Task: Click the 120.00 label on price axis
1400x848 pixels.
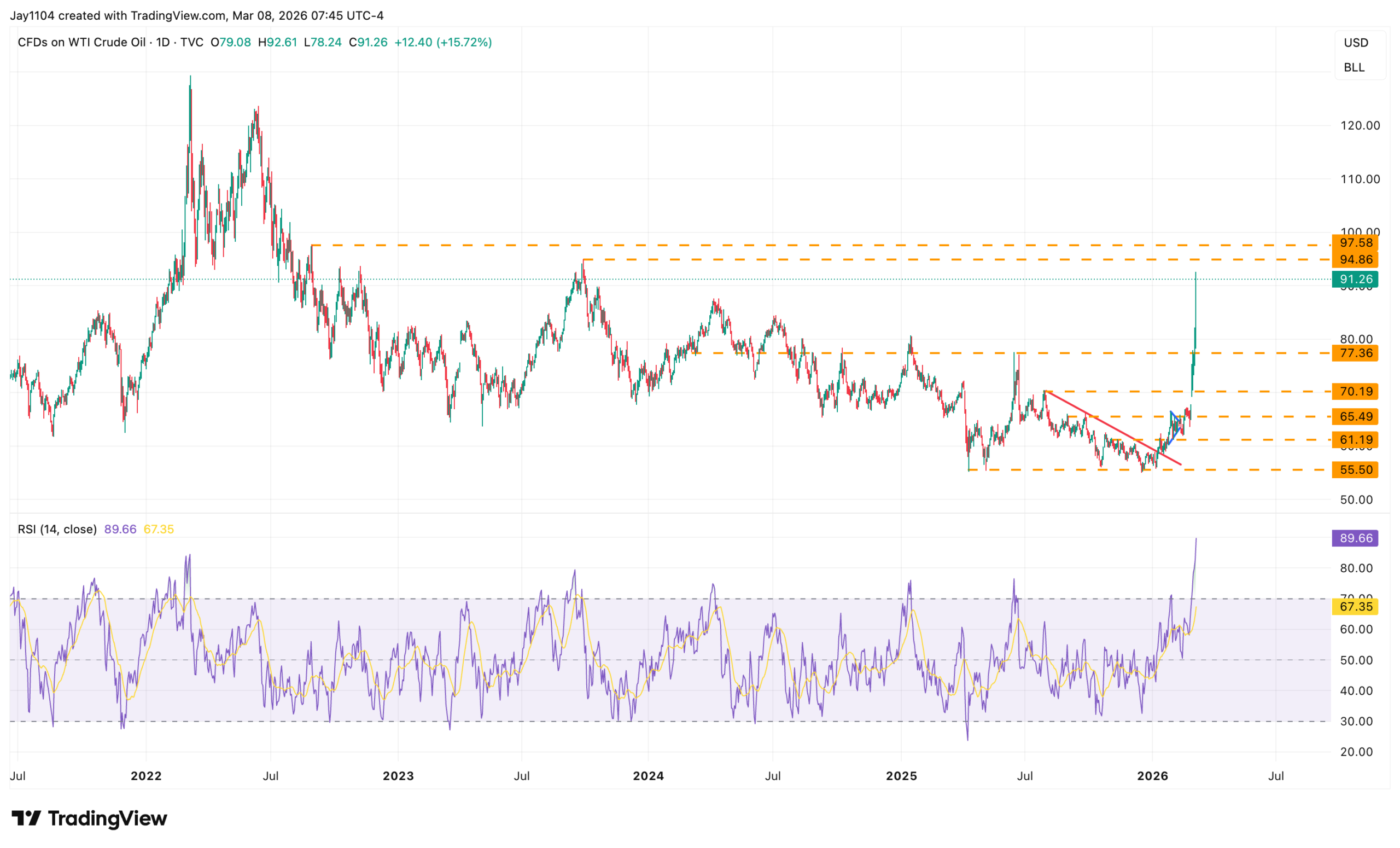Action: pyautogui.click(x=1360, y=126)
